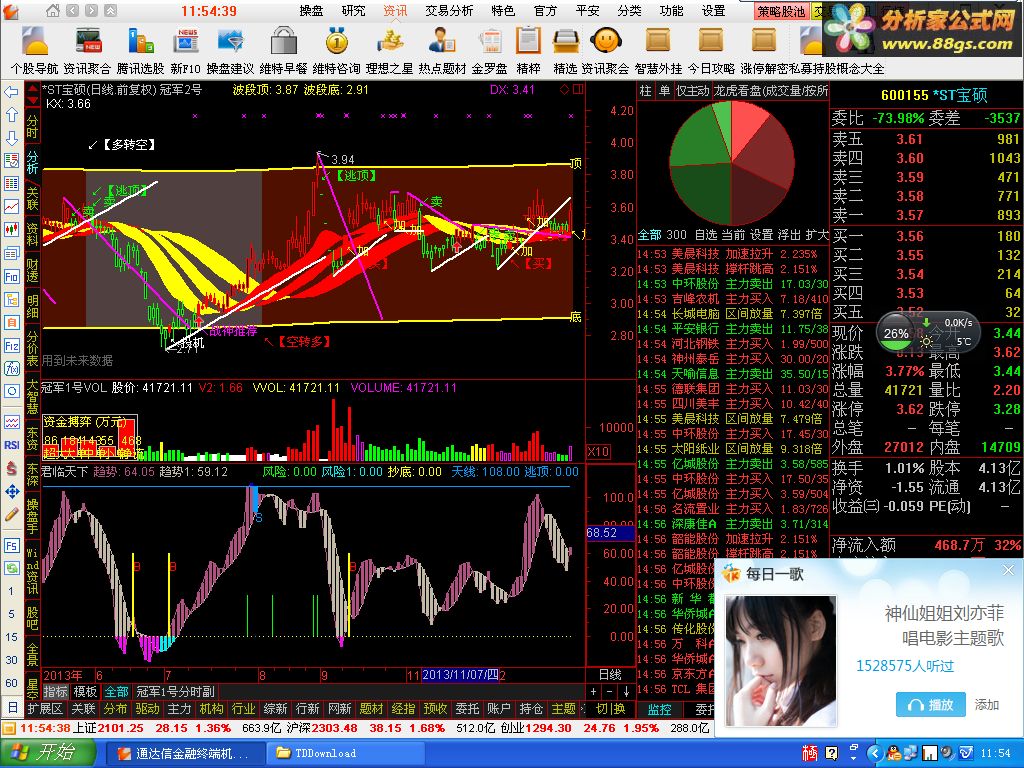
Task: Toggle 柱 view in tick panel header
Action: pyautogui.click(x=645, y=91)
